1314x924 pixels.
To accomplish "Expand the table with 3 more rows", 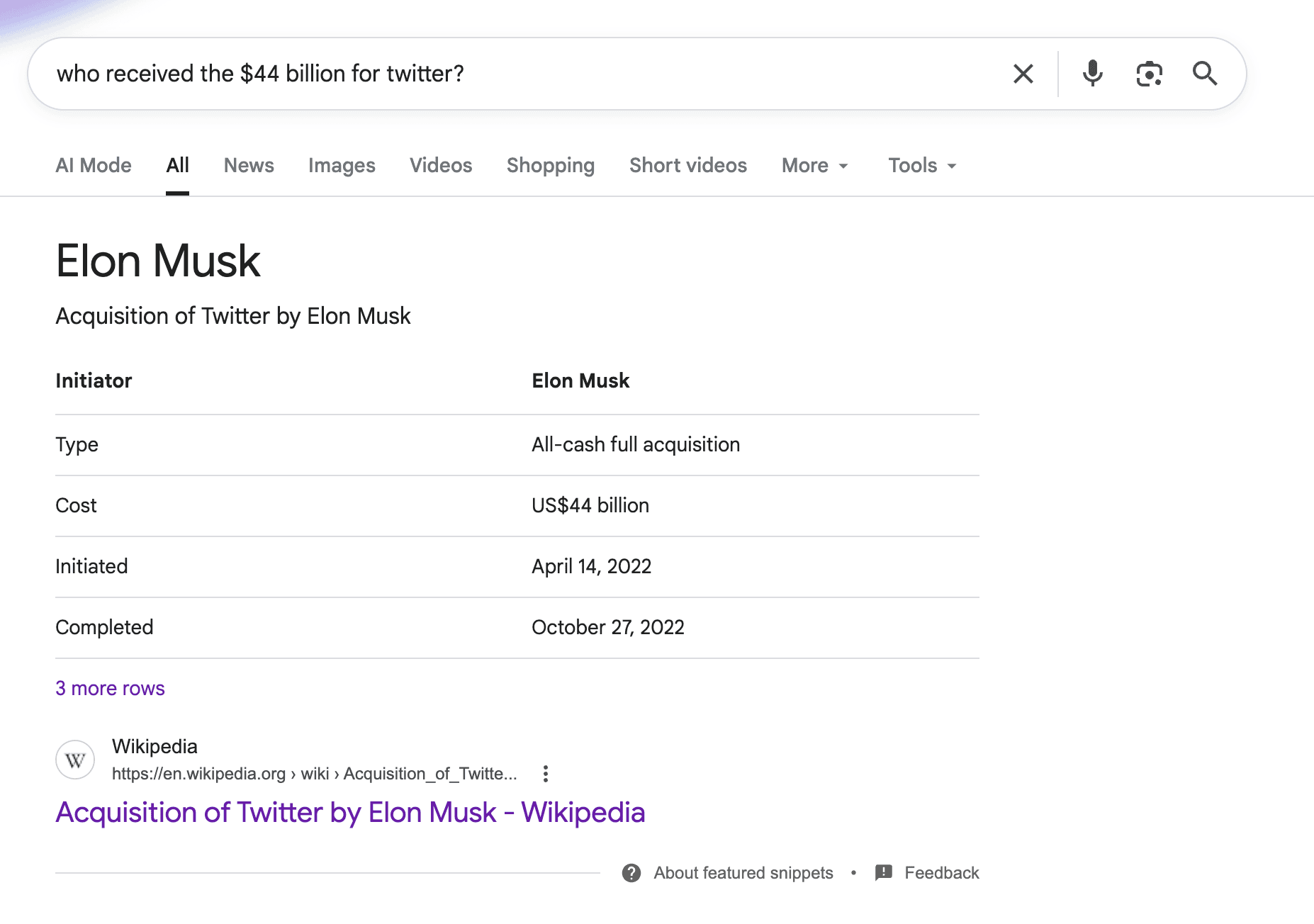I will pos(110,689).
